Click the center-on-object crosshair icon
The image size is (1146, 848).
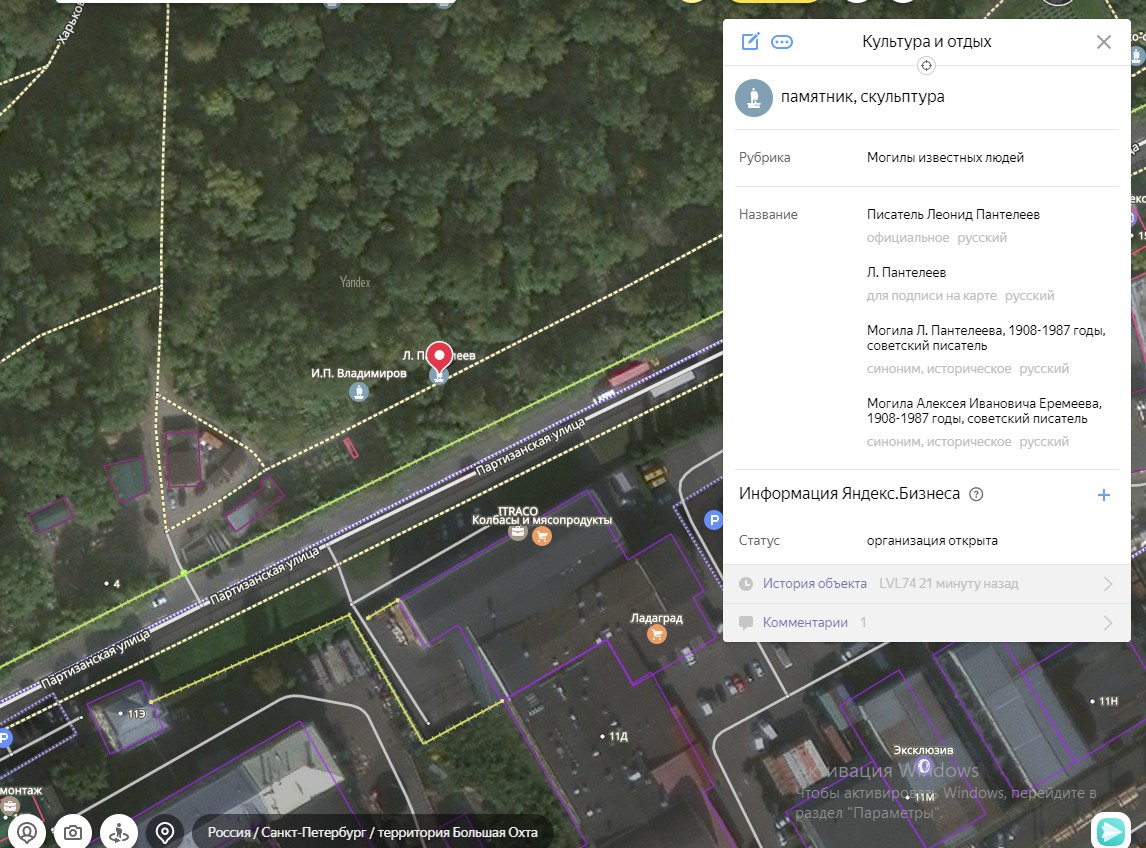point(926,66)
